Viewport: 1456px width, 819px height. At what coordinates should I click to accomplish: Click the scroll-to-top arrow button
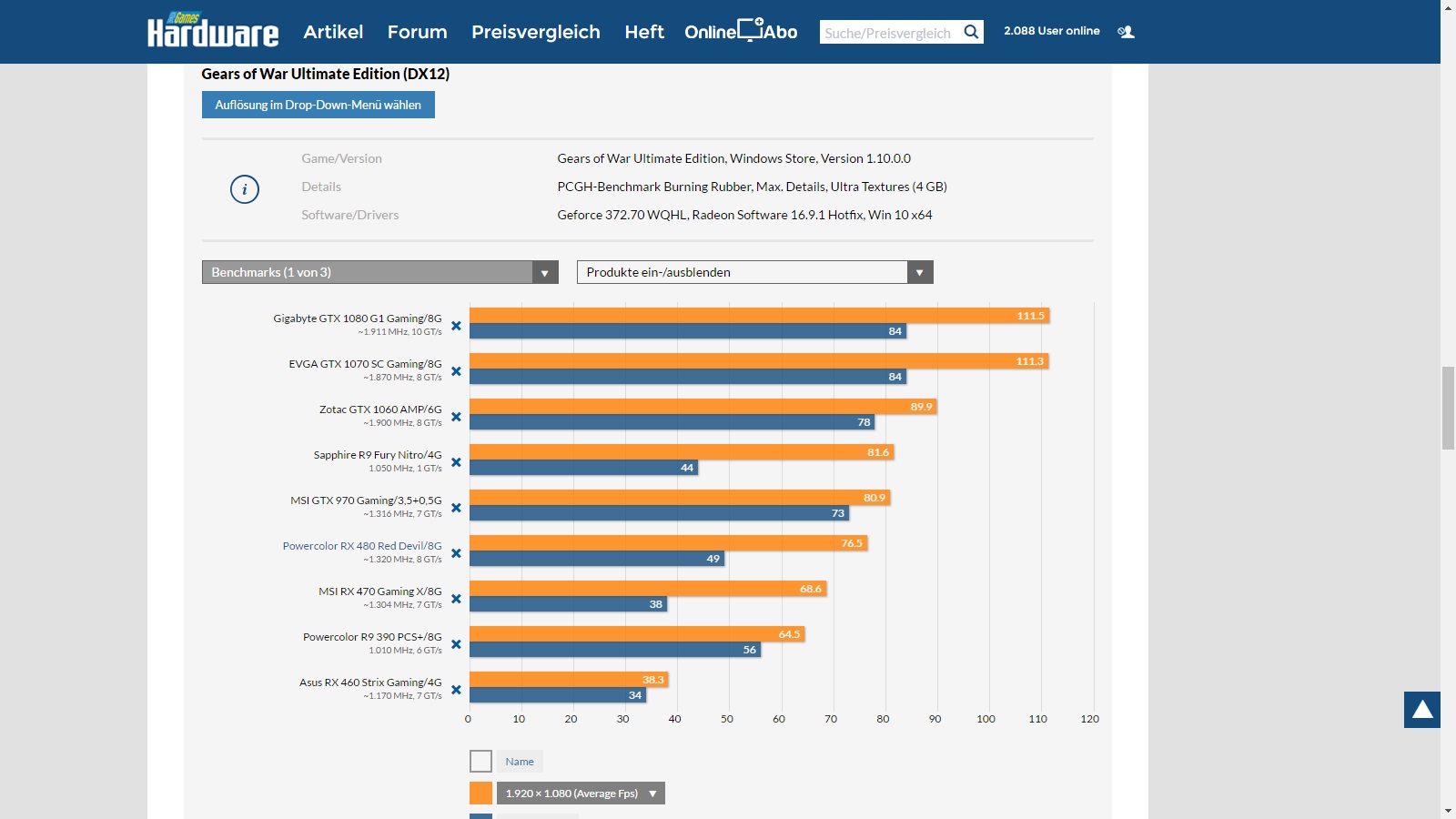click(1421, 710)
